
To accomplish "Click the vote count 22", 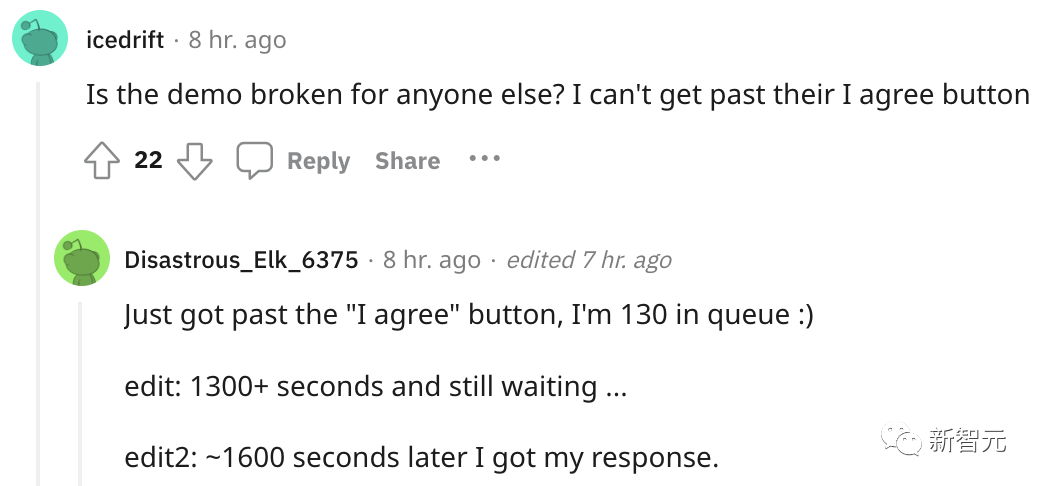I will pos(148,161).
